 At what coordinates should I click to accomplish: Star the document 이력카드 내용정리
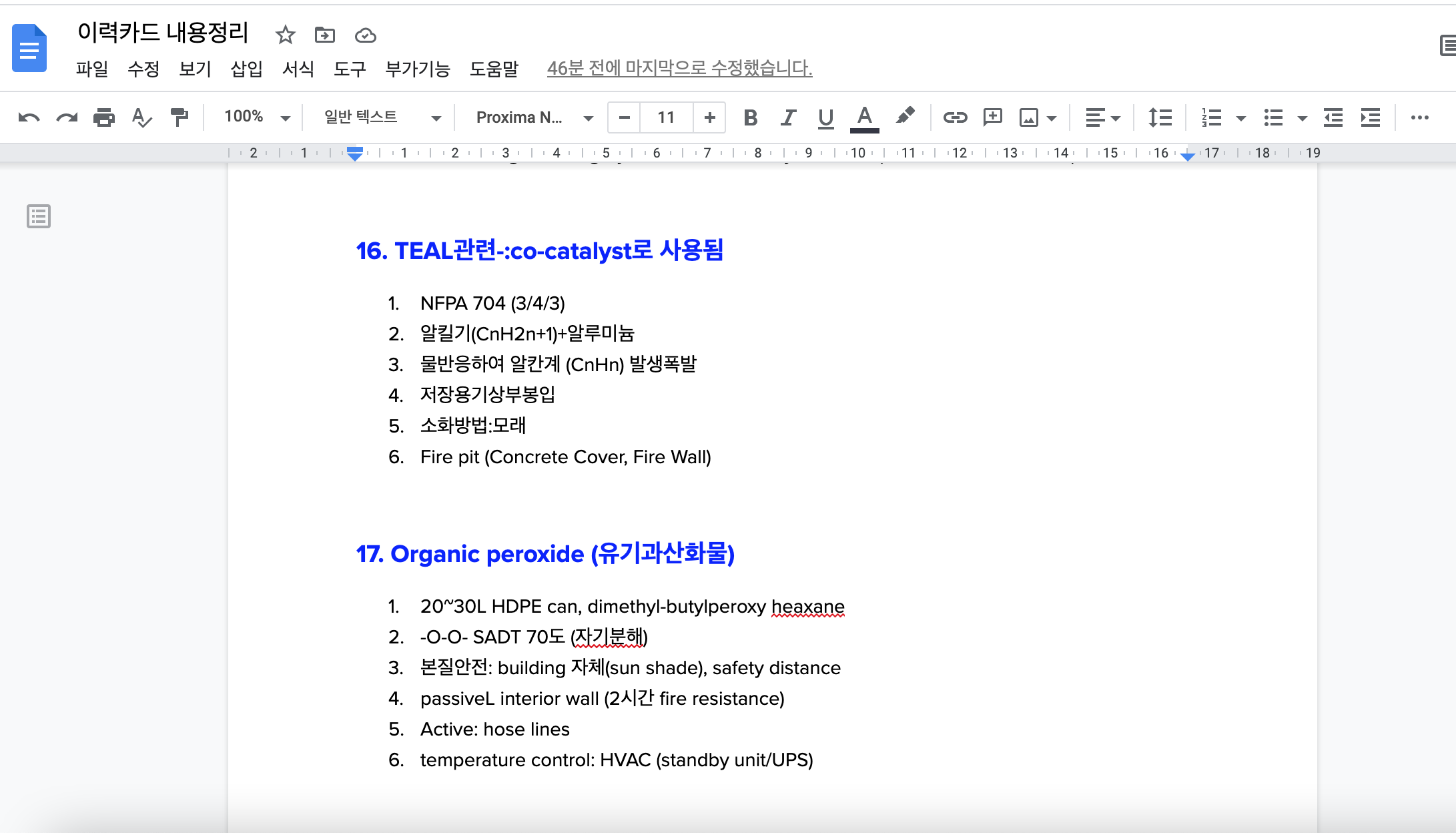(x=285, y=35)
